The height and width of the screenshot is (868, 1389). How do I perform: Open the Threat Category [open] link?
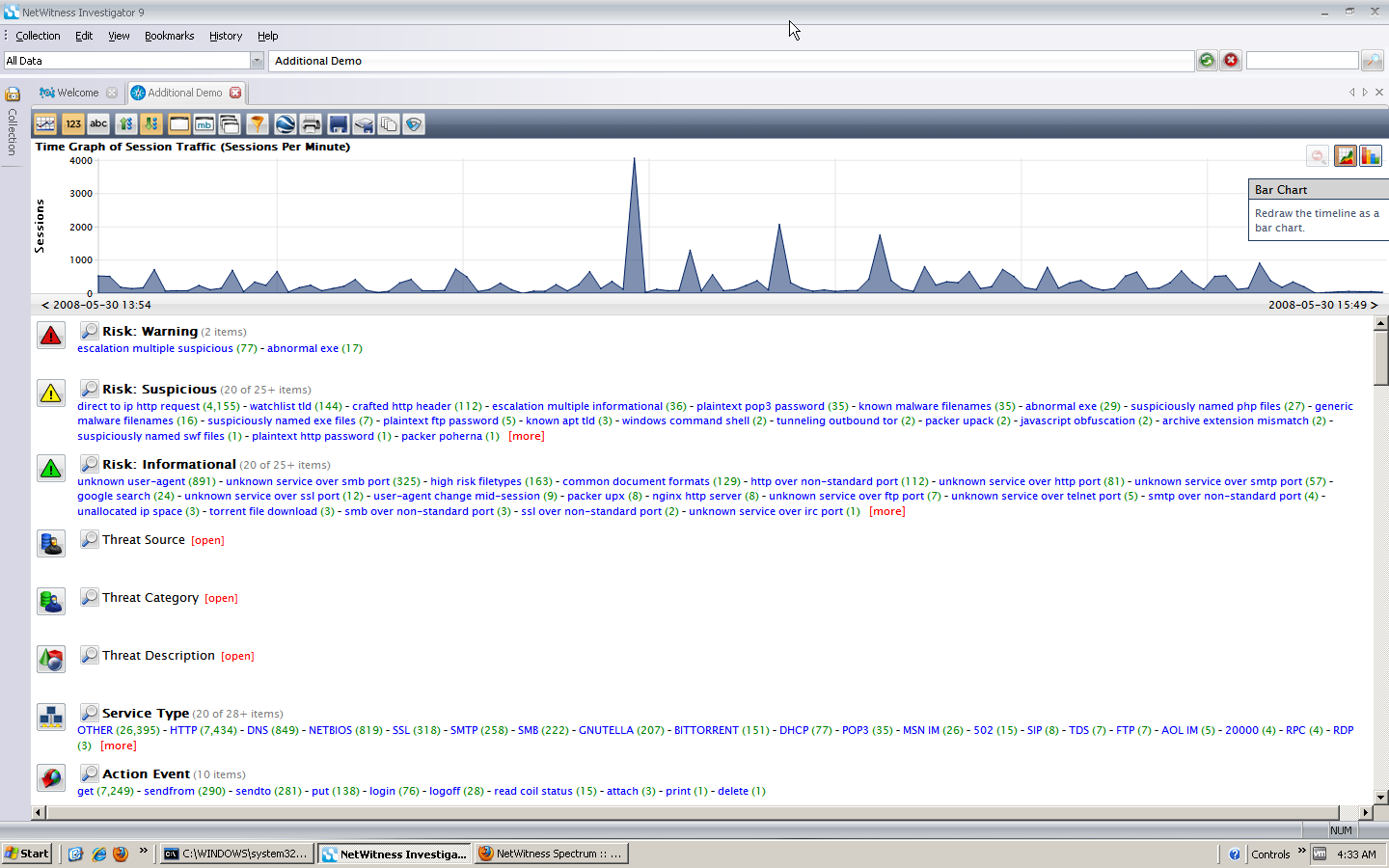221,598
